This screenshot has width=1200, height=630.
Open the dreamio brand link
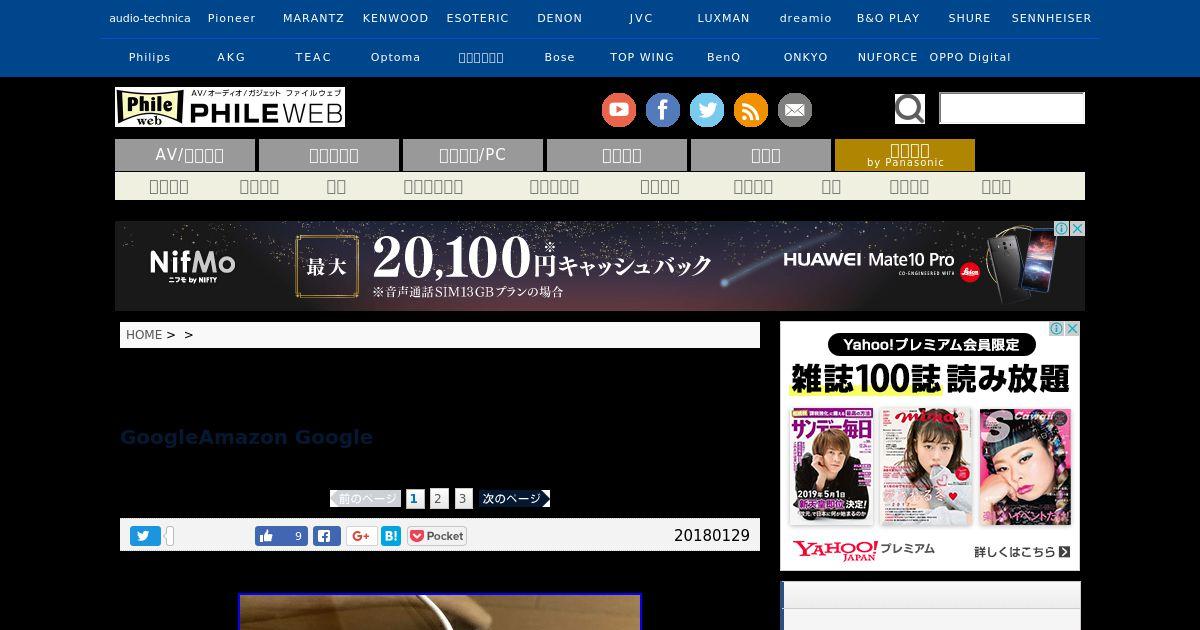[806, 18]
